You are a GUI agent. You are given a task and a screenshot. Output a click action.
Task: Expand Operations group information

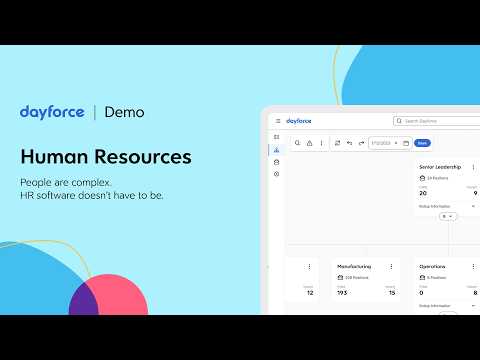click(x=473, y=306)
